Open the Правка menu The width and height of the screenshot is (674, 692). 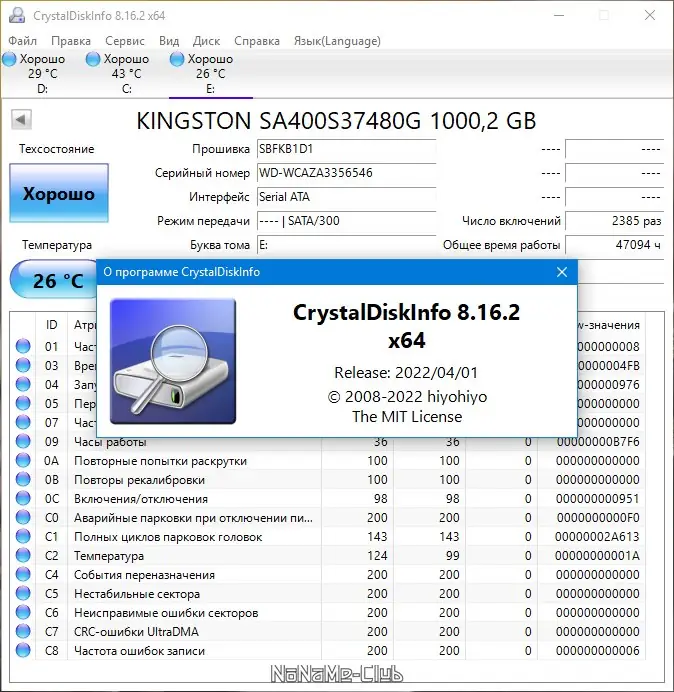71,41
